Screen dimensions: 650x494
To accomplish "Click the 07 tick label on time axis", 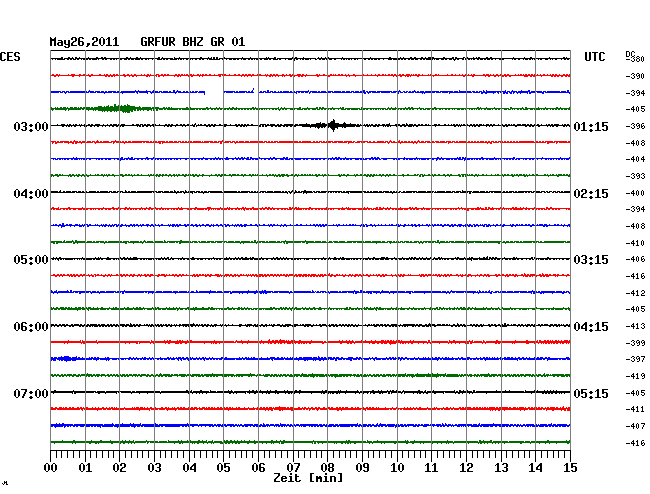I will click(x=293, y=468).
